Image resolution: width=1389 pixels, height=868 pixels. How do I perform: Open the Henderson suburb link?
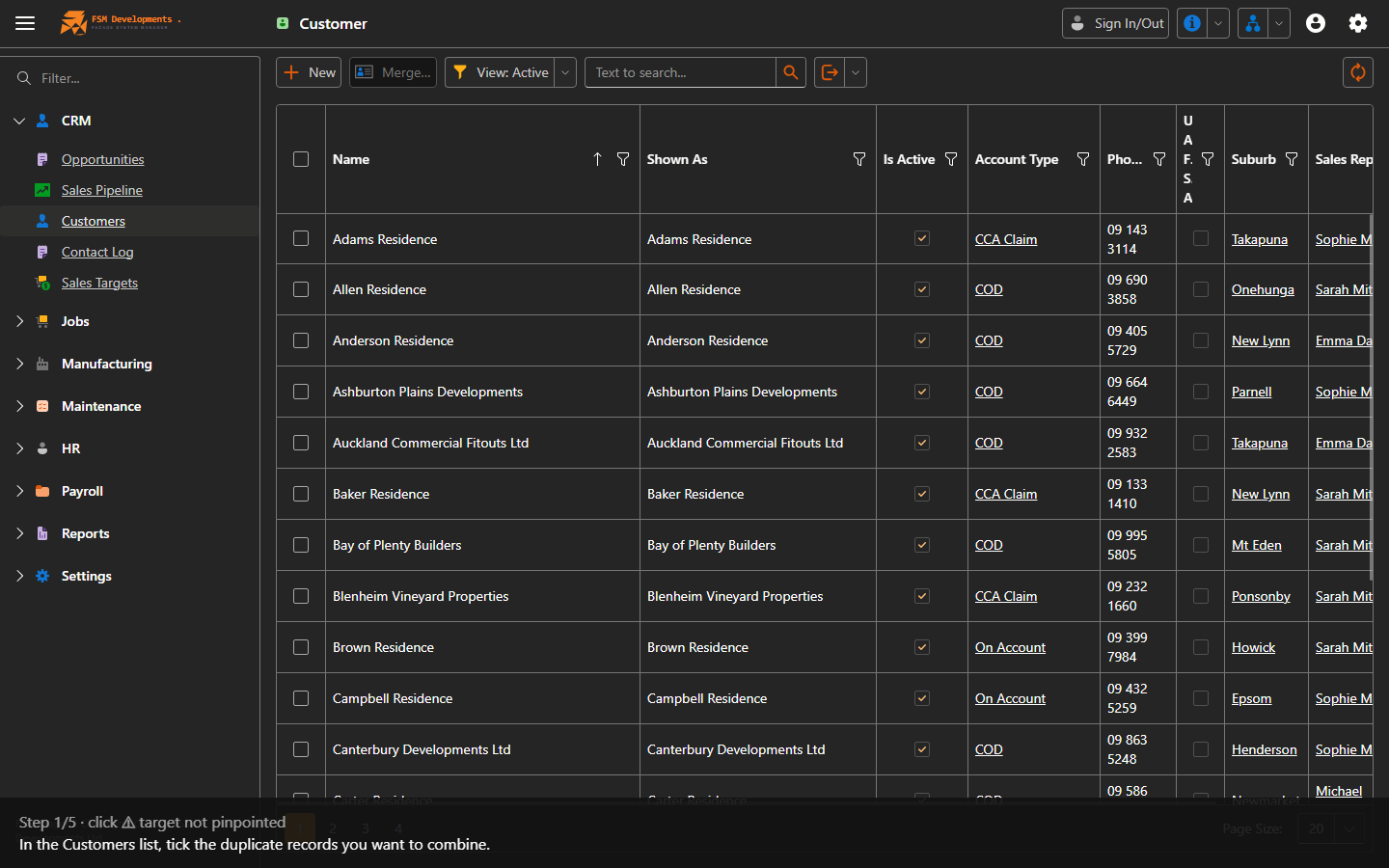point(1264,749)
